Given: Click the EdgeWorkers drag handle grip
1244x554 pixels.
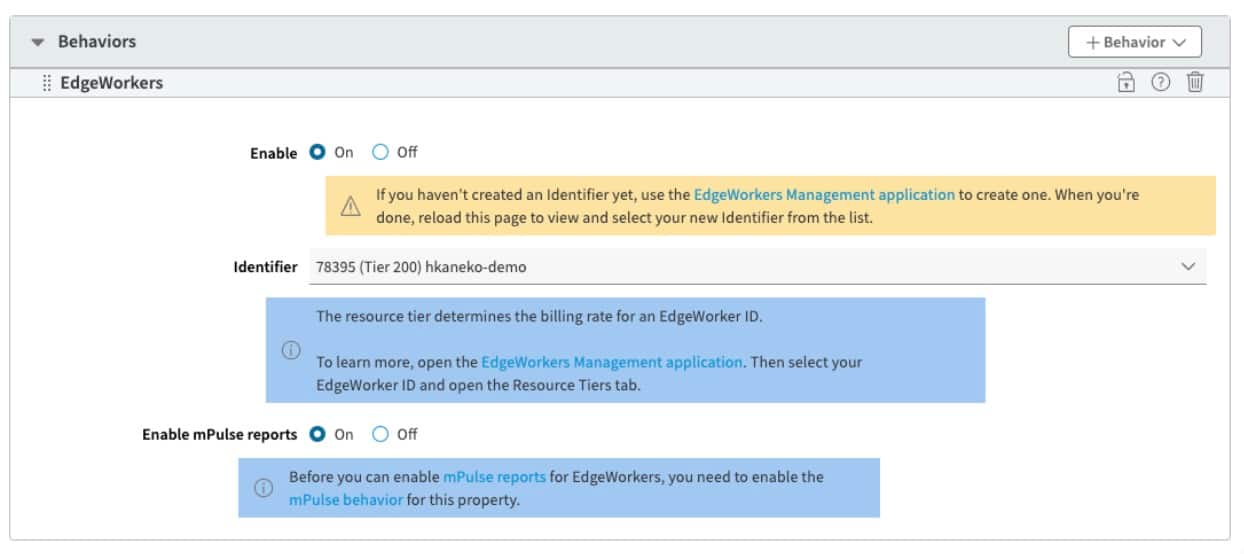Looking at the screenshot, I should tap(47, 83).
